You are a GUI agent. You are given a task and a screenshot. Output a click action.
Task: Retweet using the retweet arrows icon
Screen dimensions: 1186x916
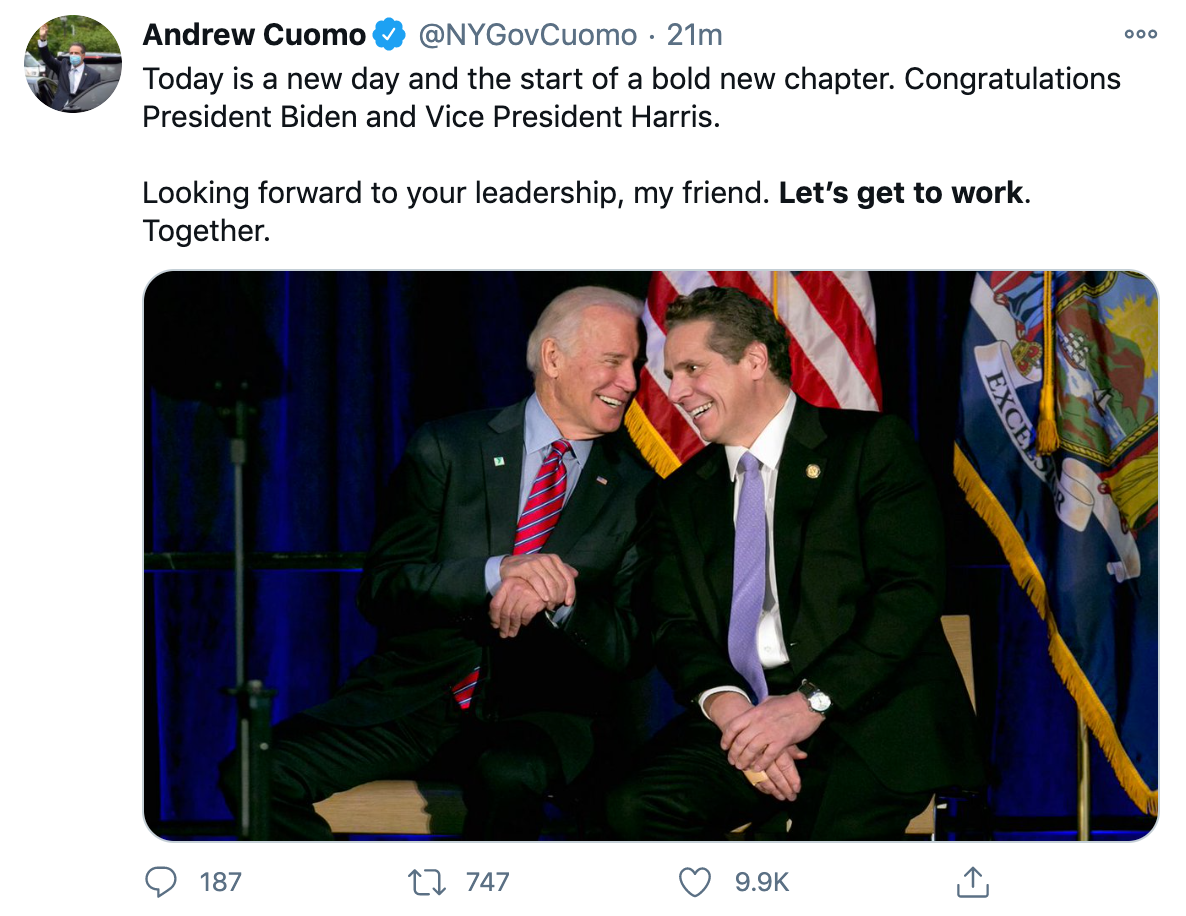click(427, 882)
